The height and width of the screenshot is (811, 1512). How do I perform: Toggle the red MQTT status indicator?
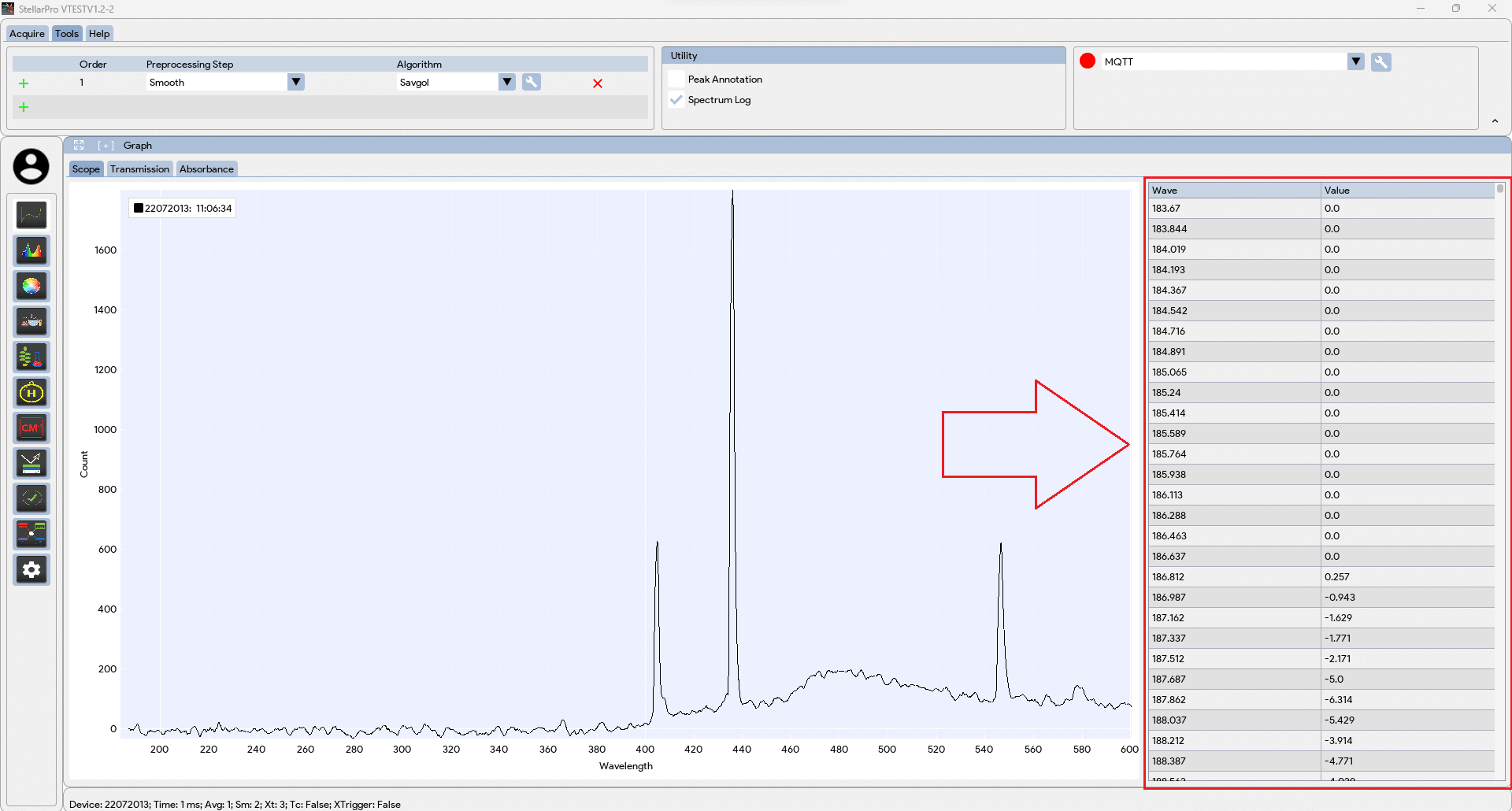[1088, 61]
